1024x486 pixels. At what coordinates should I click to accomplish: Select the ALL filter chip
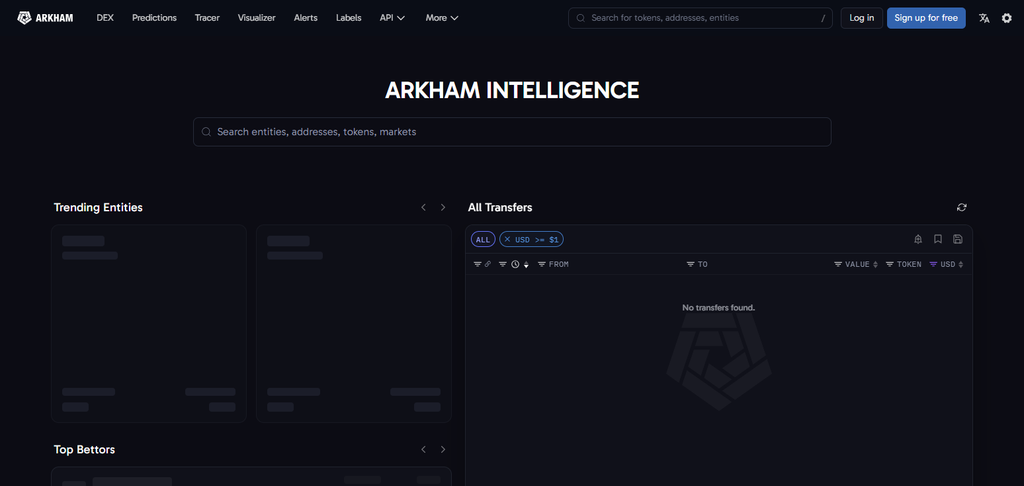(483, 240)
